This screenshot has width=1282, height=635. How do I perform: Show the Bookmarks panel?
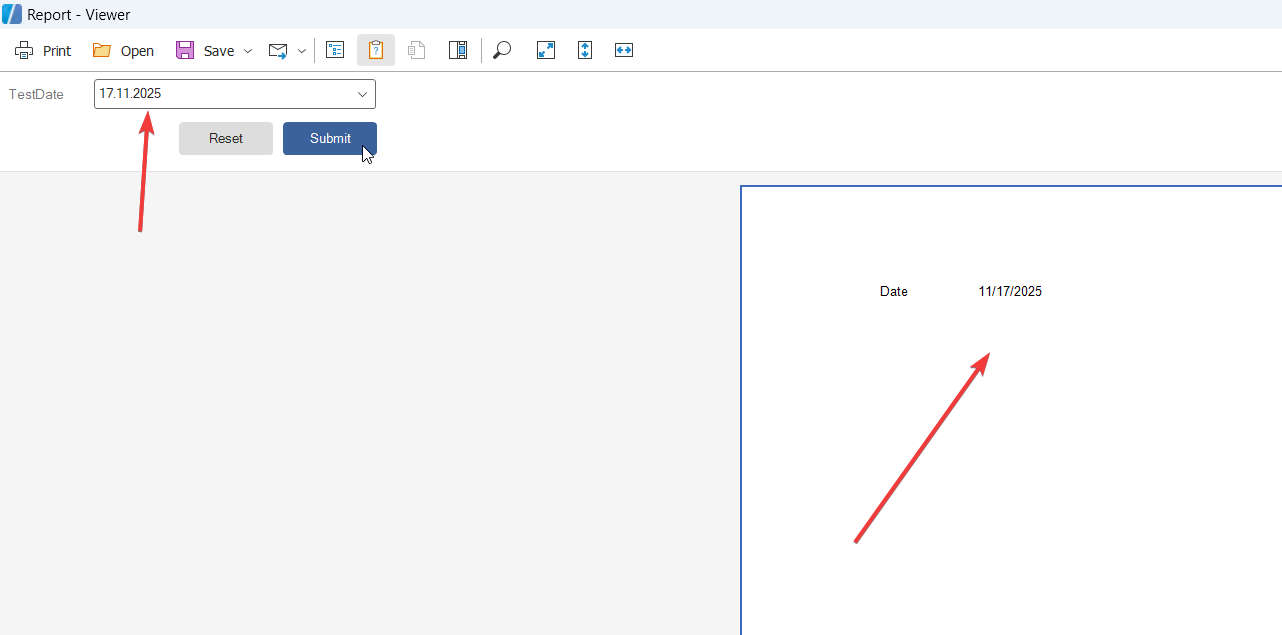(336, 50)
